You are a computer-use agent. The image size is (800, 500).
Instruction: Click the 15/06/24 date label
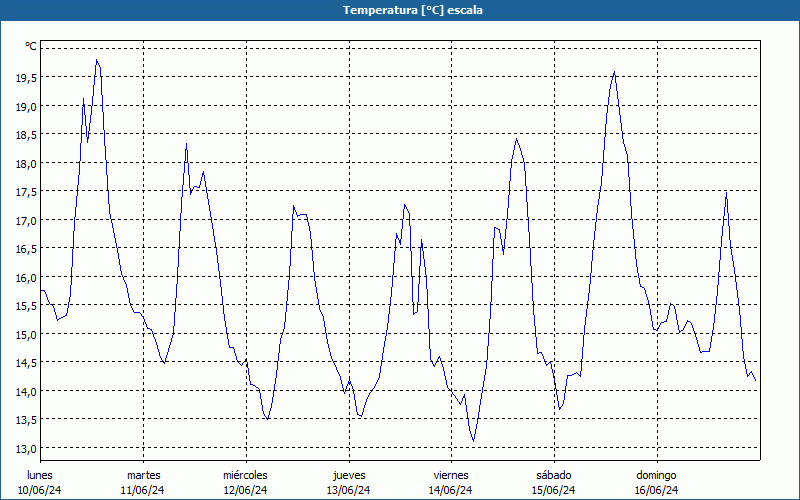(554, 490)
